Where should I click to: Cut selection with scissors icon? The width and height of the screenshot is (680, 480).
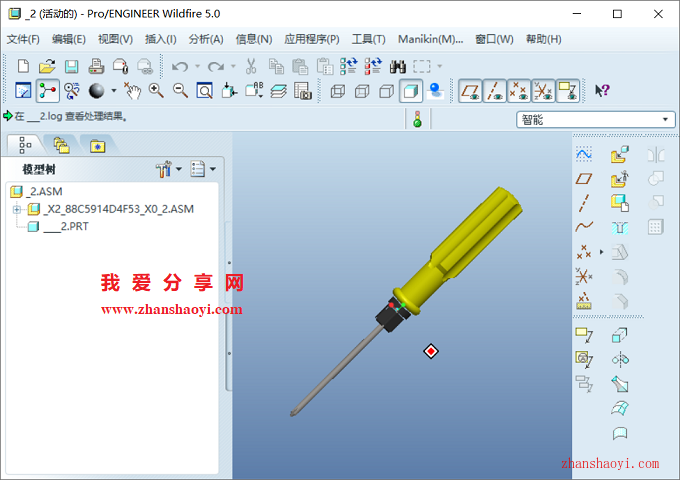(x=251, y=66)
